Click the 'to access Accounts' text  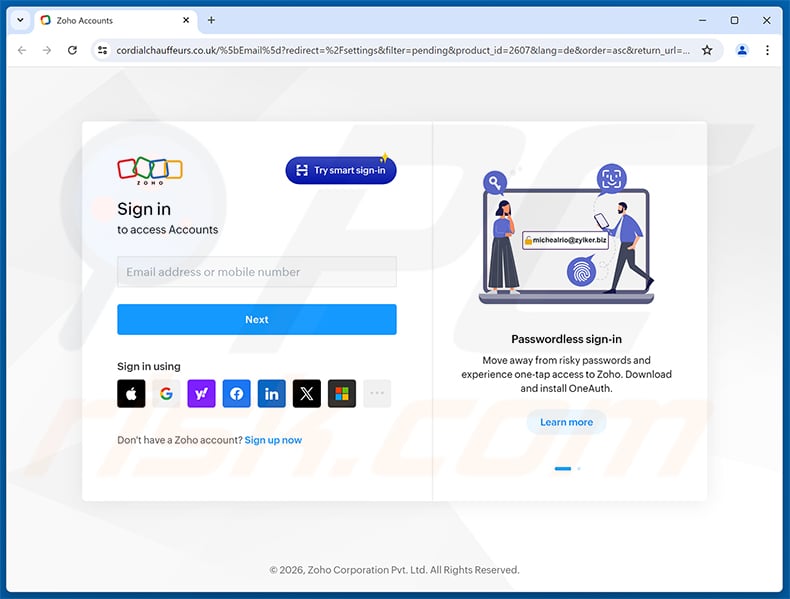(x=168, y=230)
